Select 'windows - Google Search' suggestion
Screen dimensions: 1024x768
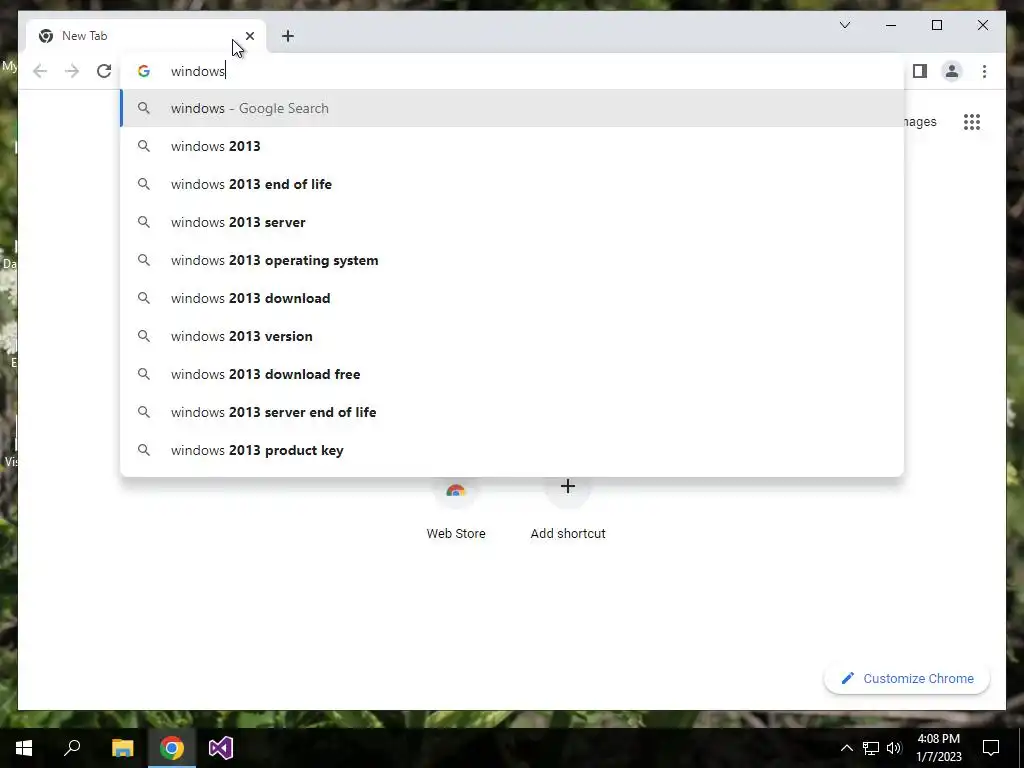pos(512,108)
